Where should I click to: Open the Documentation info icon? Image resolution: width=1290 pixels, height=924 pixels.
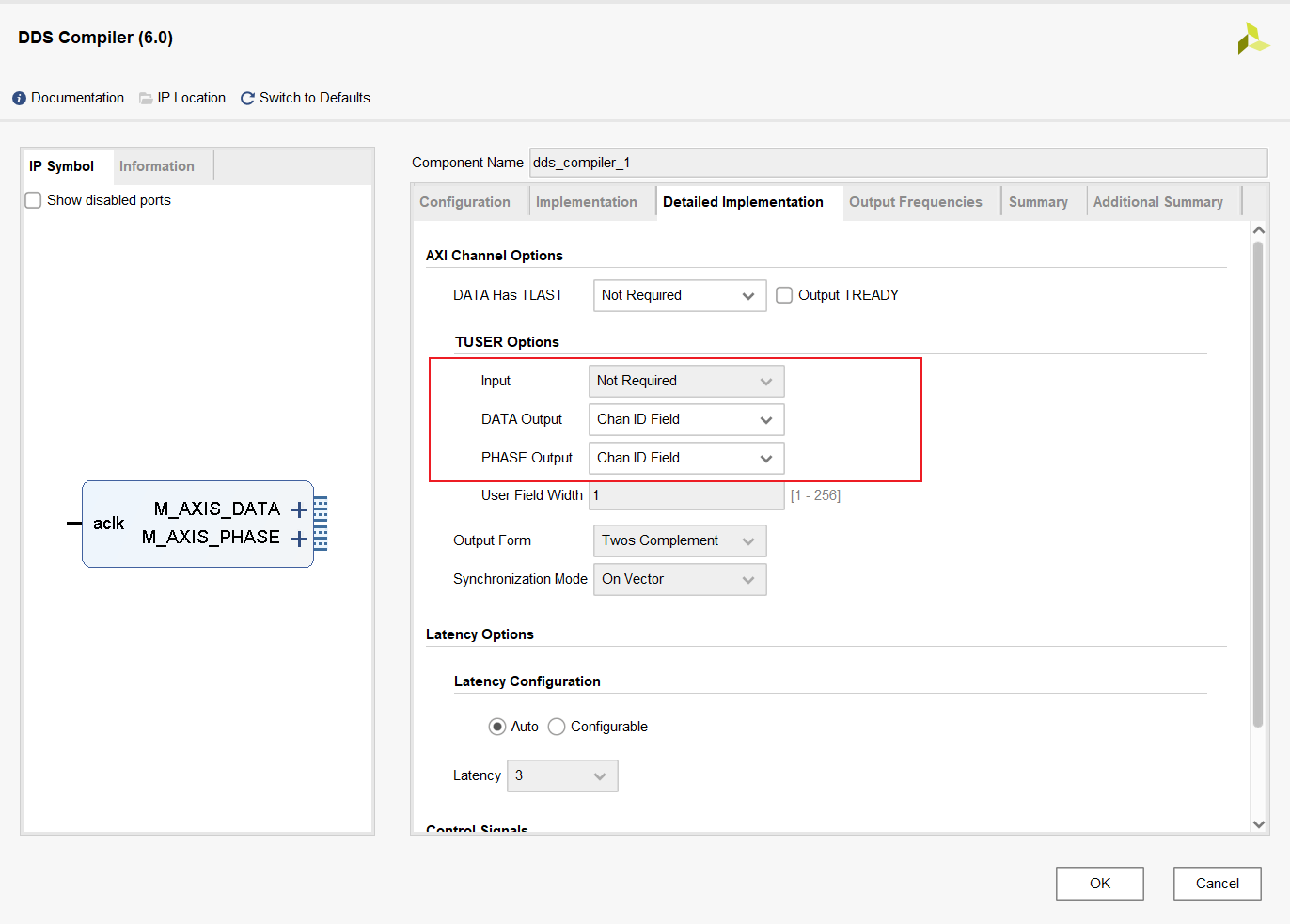coord(19,99)
